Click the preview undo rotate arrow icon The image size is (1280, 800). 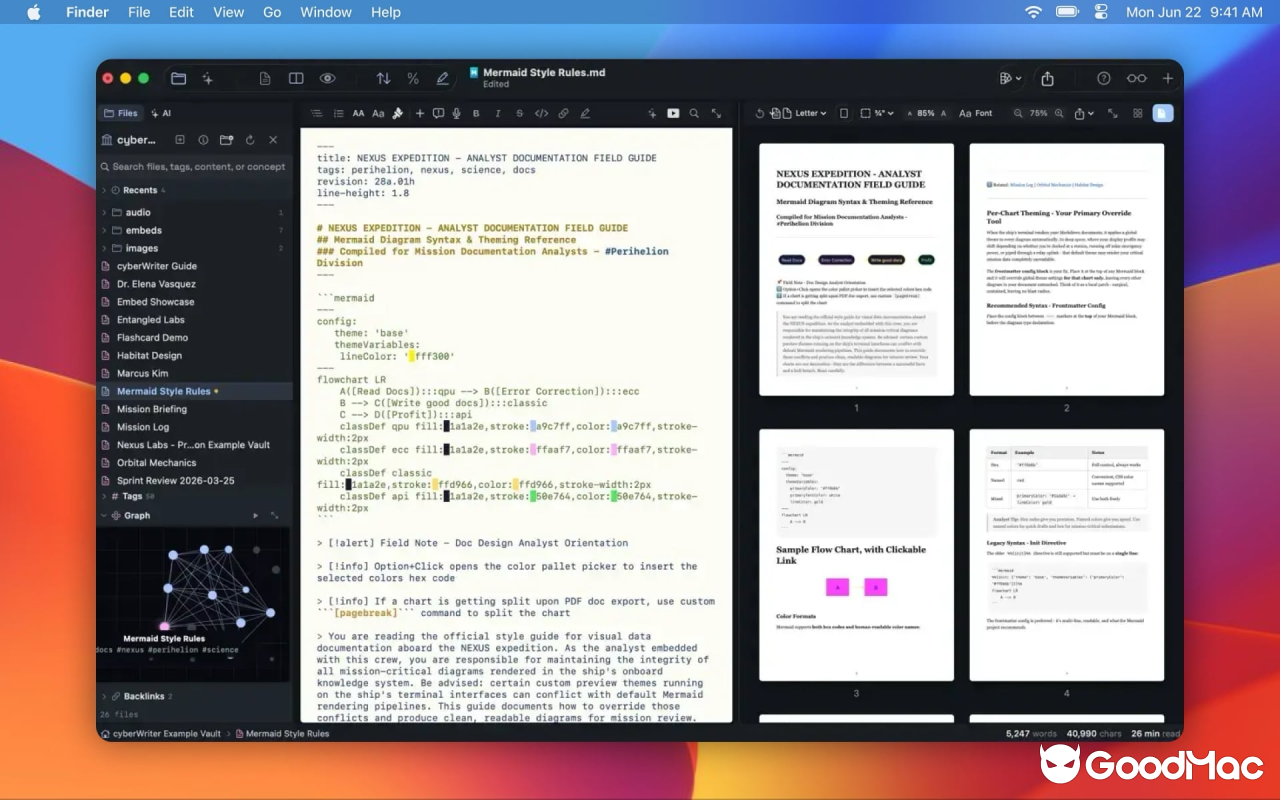[x=759, y=113]
